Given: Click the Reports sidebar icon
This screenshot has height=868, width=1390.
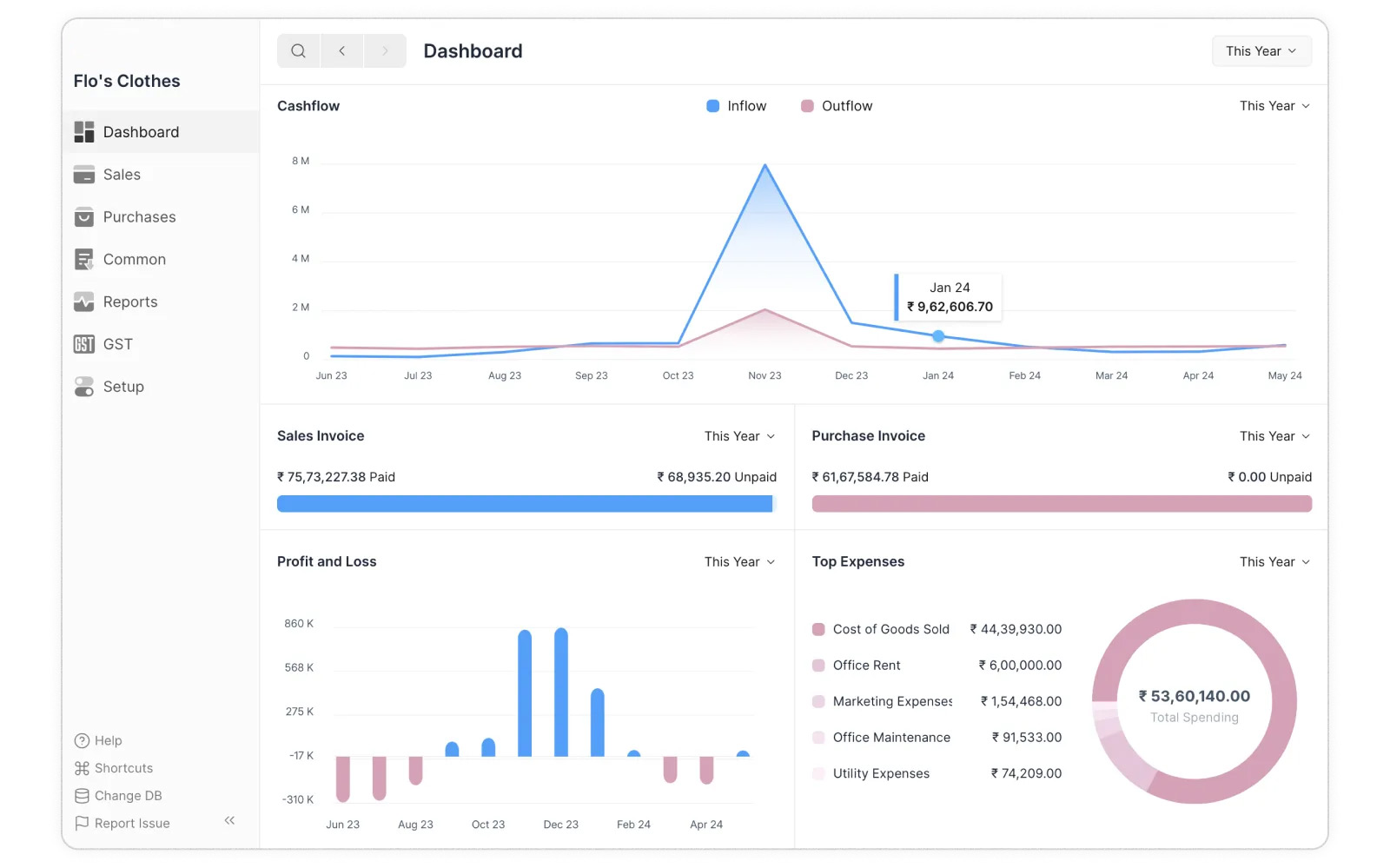Looking at the screenshot, I should 84,301.
